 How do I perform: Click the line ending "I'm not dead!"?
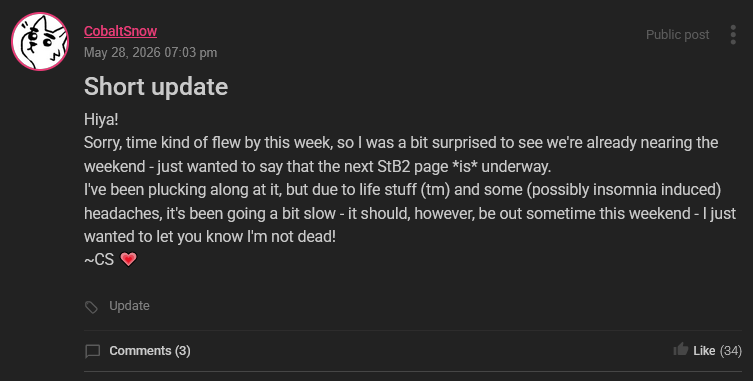210,236
